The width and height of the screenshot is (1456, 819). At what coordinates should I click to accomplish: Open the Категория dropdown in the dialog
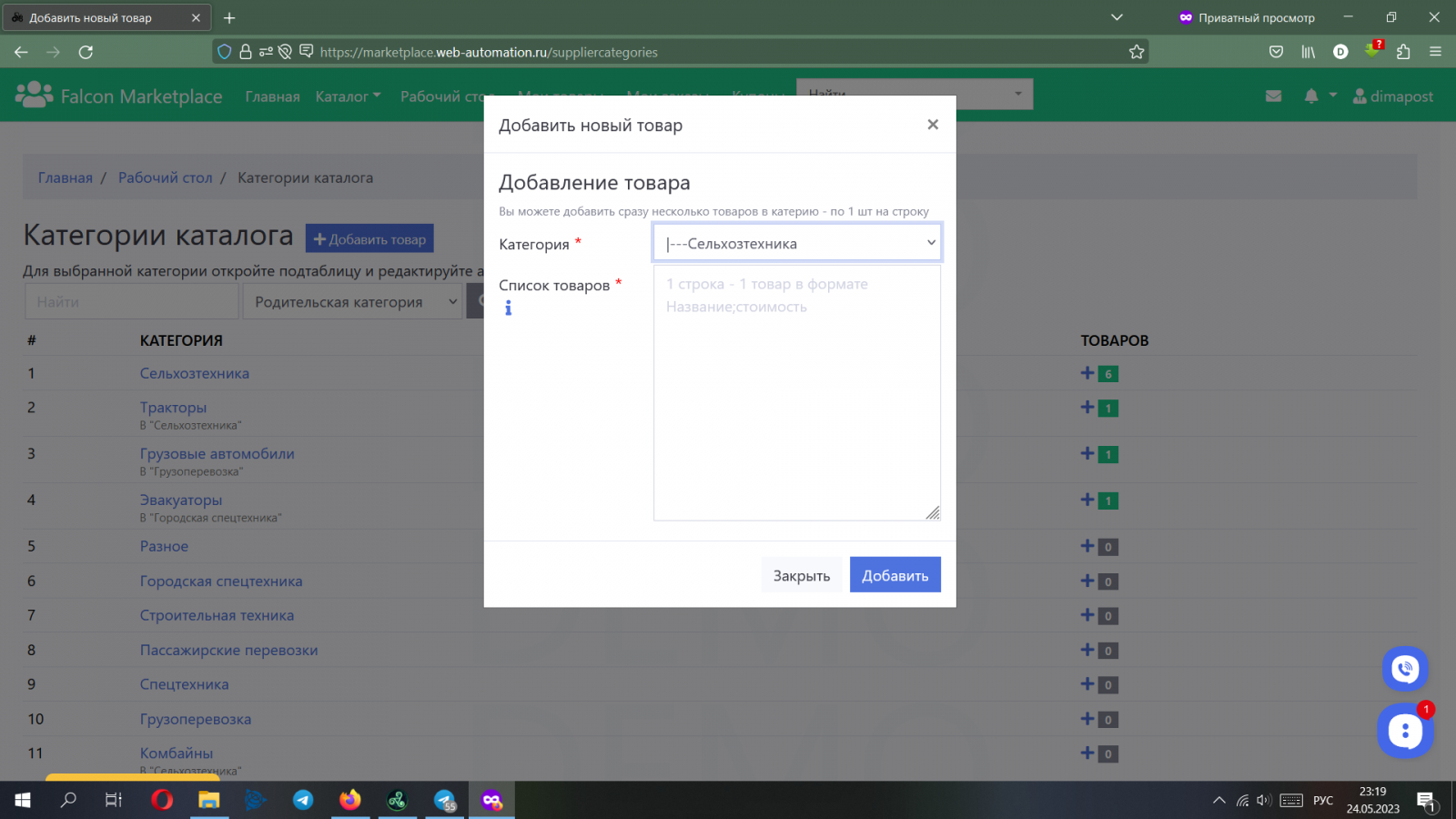click(796, 243)
